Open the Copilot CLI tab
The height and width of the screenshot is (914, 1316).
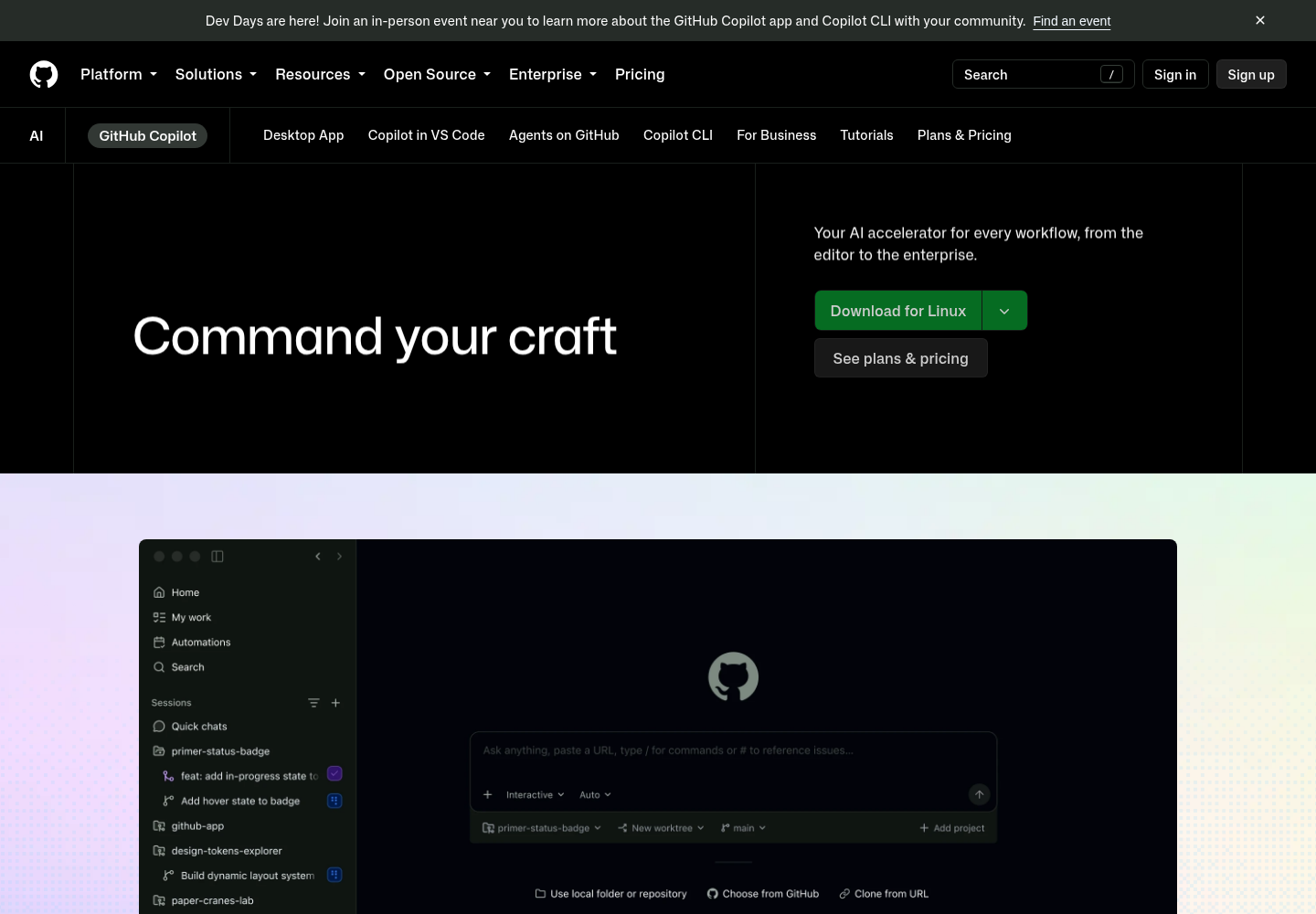click(x=678, y=135)
